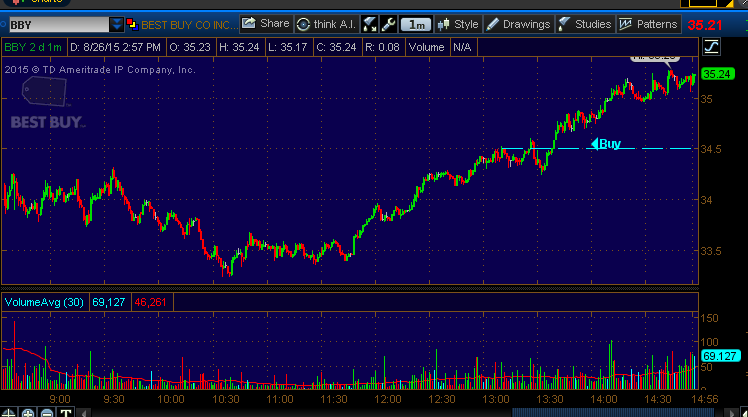
Task: Expand the BBY symbol dropdown arrow
Action: tap(117, 24)
